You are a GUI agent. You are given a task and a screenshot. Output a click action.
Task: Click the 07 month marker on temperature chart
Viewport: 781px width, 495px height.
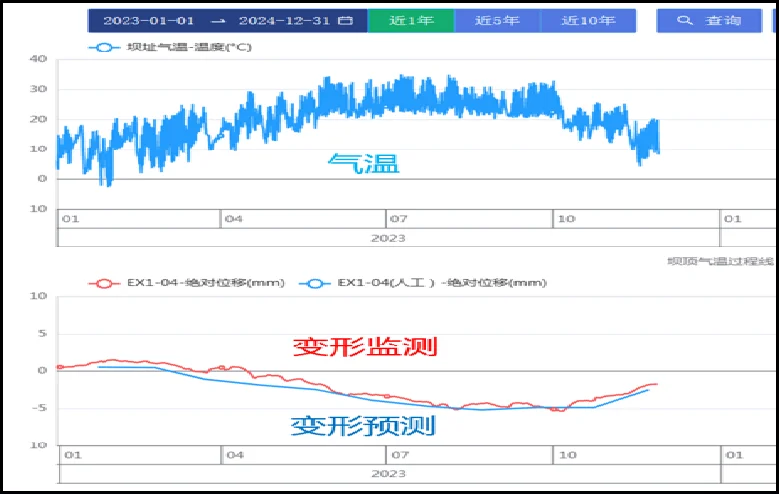coord(398,219)
